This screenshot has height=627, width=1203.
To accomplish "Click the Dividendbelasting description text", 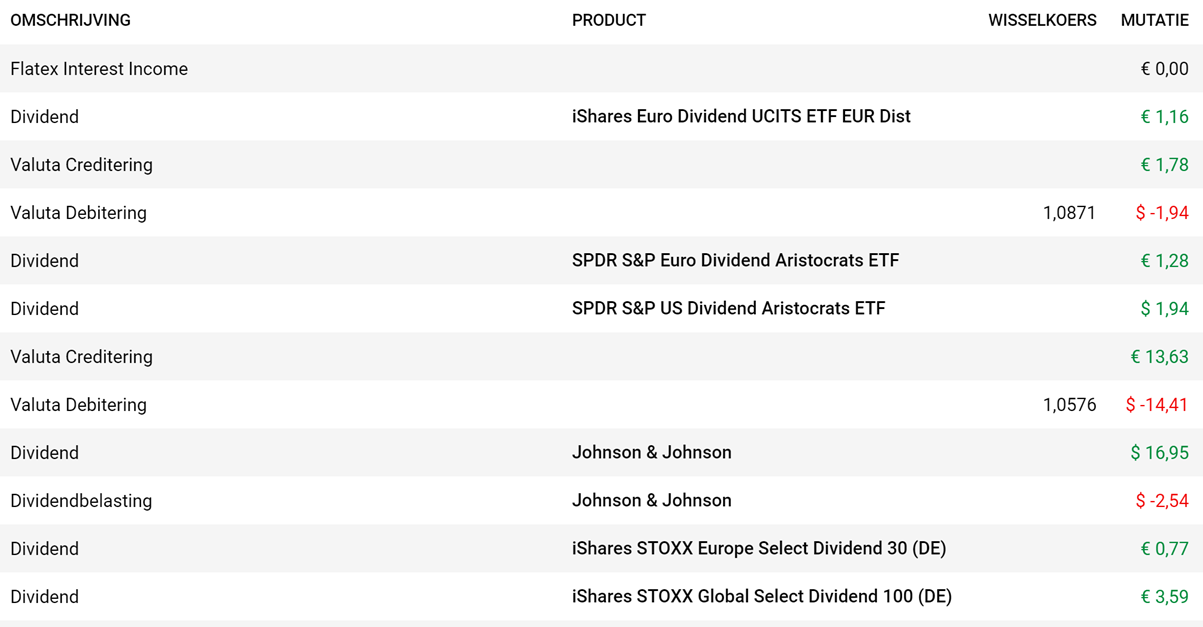I will [x=81, y=501].
